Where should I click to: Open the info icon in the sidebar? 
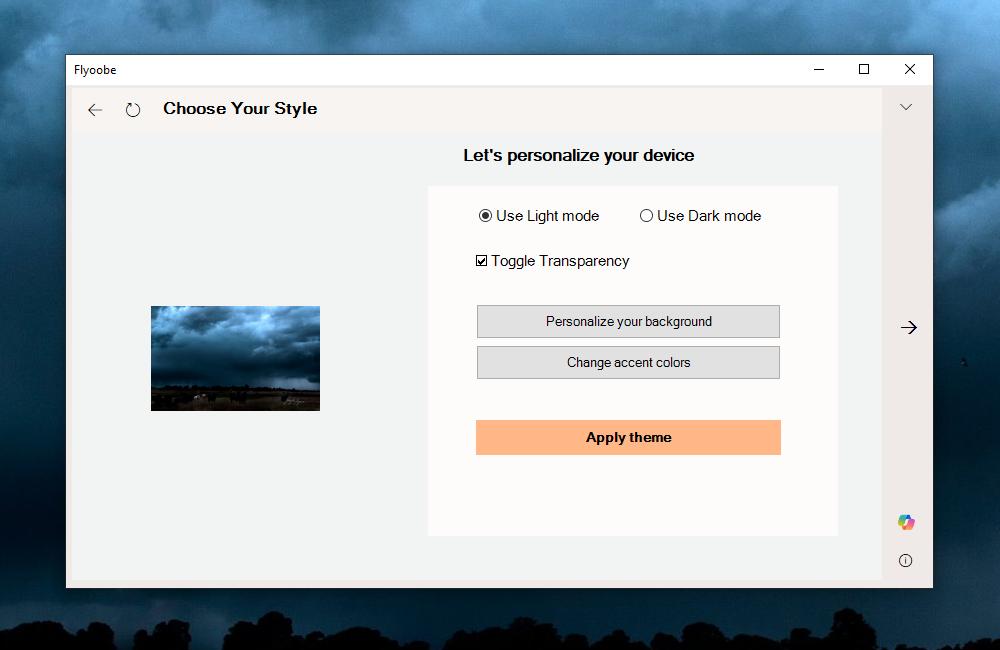coord(906,561)
